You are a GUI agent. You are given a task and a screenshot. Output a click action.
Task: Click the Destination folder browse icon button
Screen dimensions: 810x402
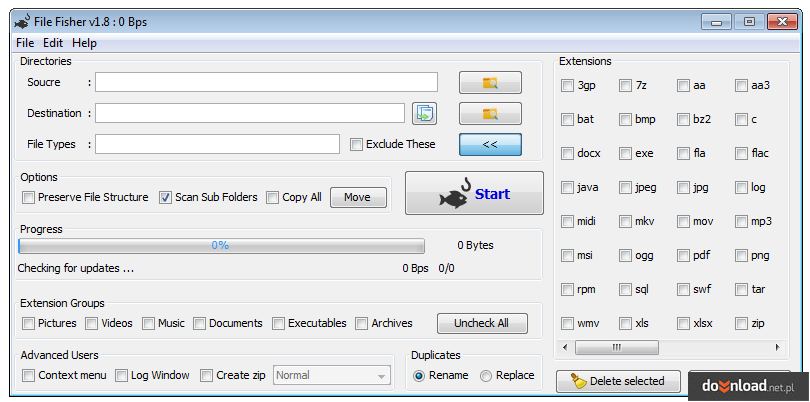click(x=490, y=114)
